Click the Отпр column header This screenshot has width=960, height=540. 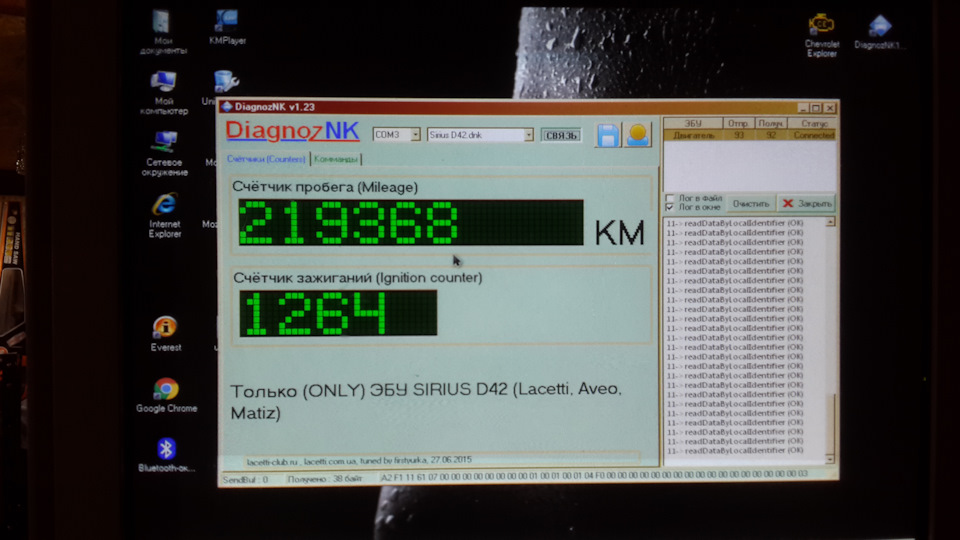click(x=738, y=124)
